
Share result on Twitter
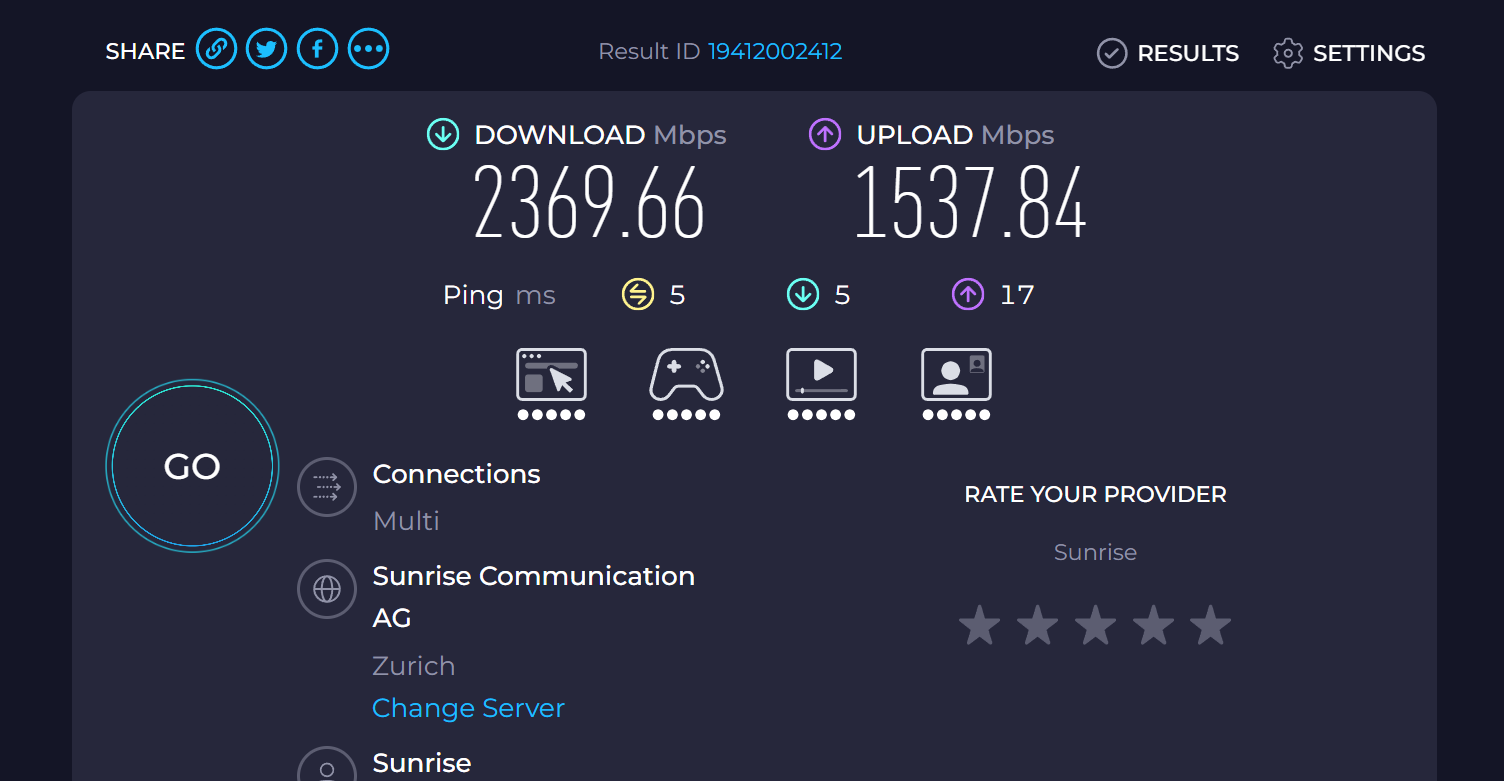tap(267, 49)
